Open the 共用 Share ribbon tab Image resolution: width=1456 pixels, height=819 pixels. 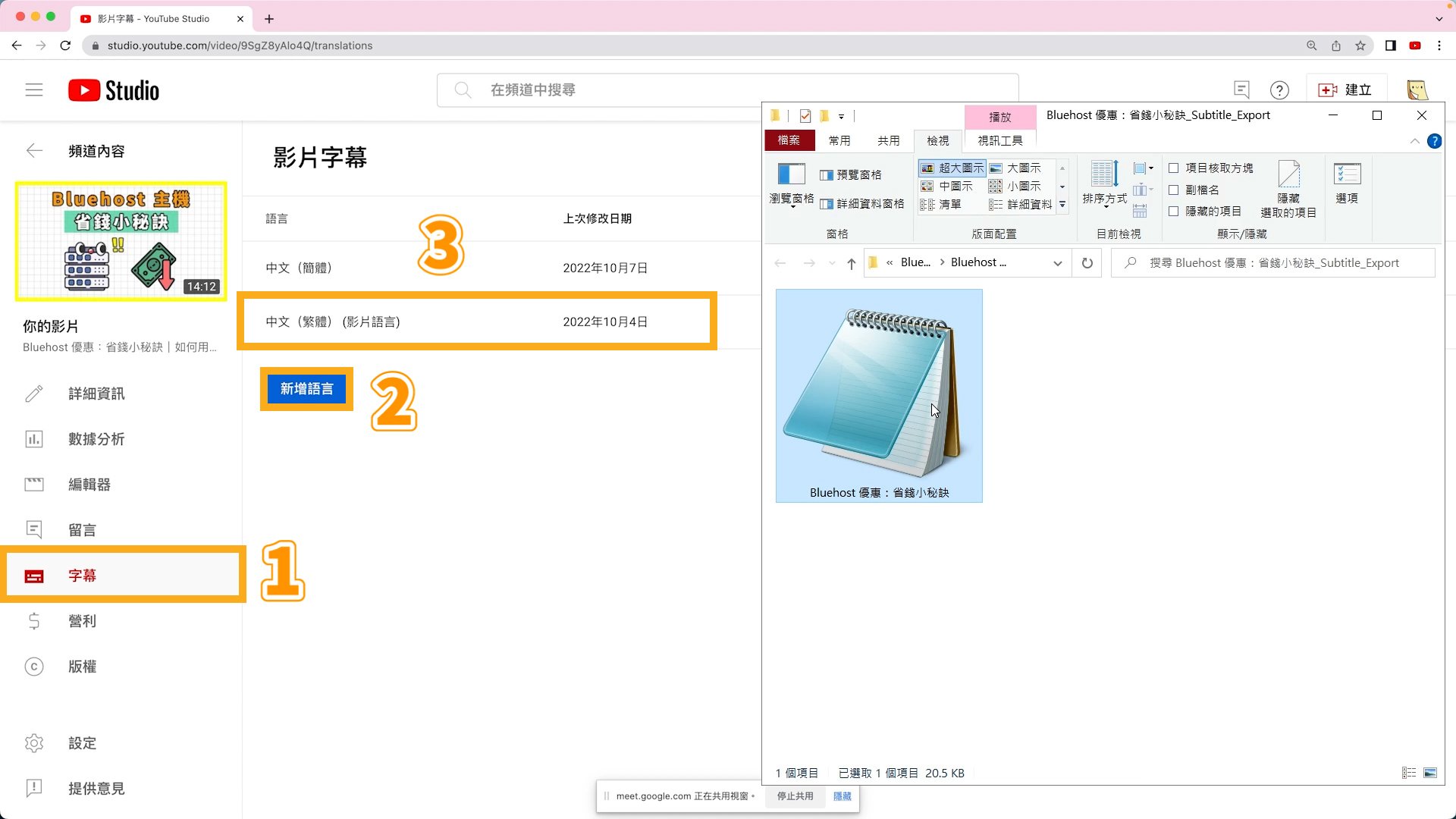click(889, 140)
